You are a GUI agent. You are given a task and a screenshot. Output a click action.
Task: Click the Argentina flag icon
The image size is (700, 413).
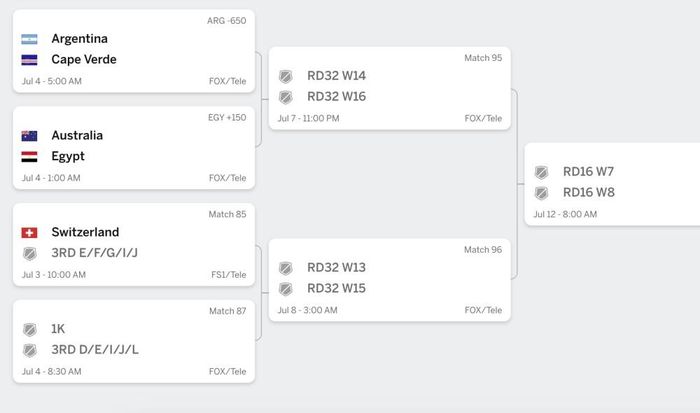[x=29, y=39]
